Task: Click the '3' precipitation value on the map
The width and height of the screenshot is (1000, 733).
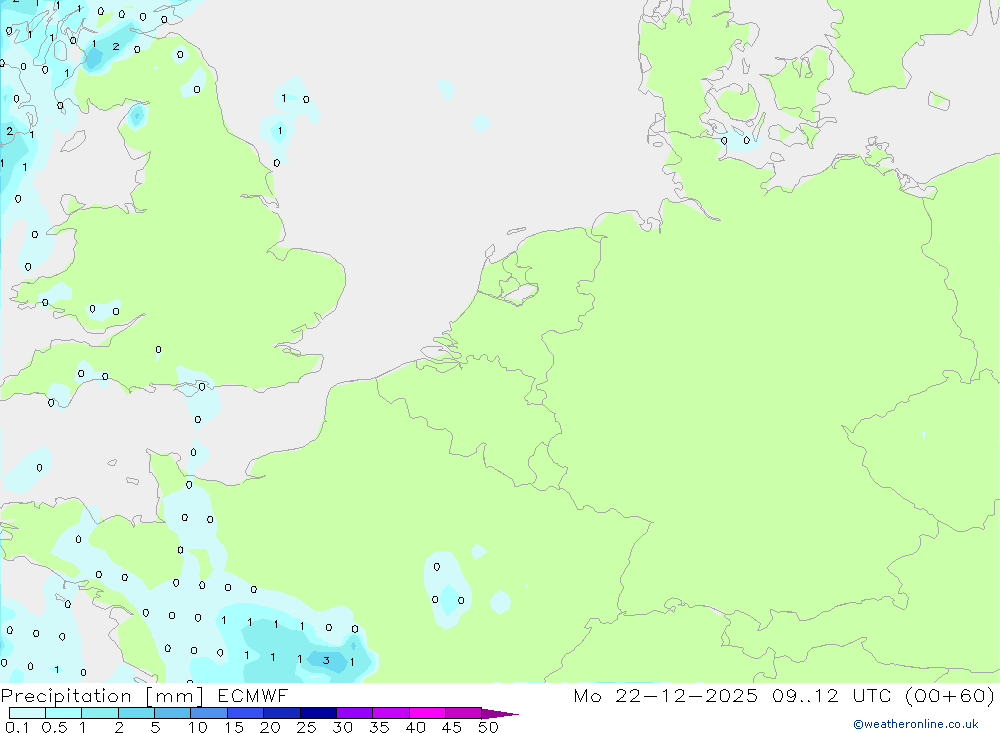Action: click(326, 660)
